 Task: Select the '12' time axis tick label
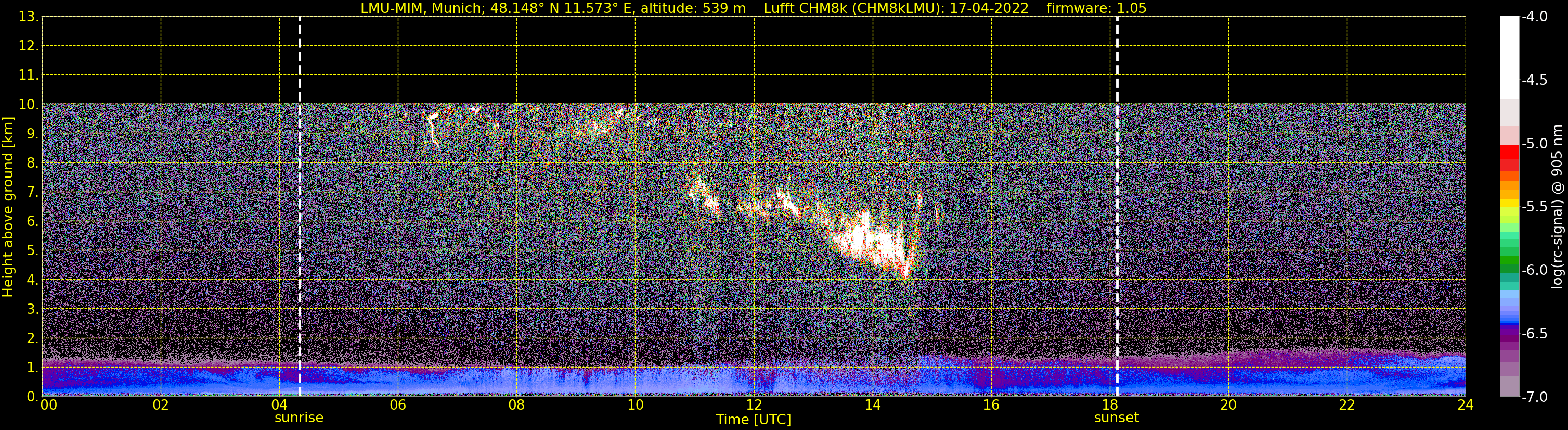click(754, 406)
